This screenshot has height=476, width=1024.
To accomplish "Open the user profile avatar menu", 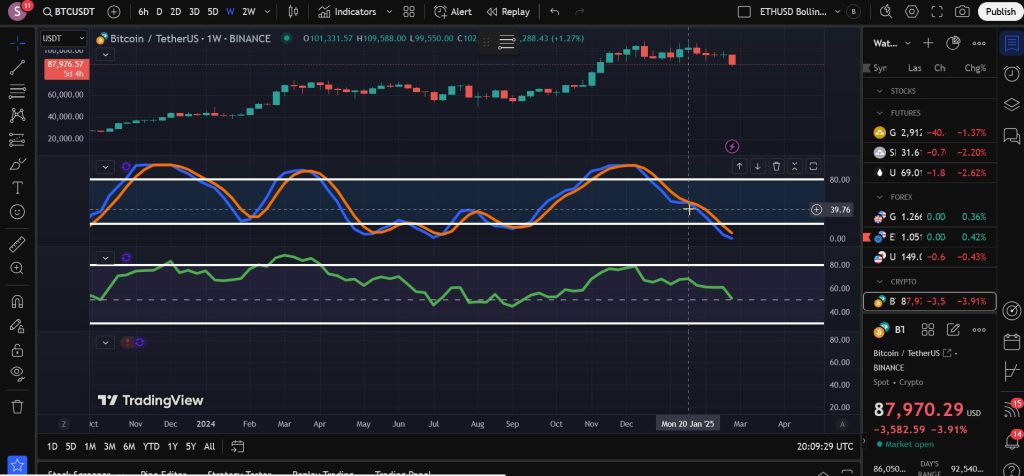I will (x=18, y=12).
